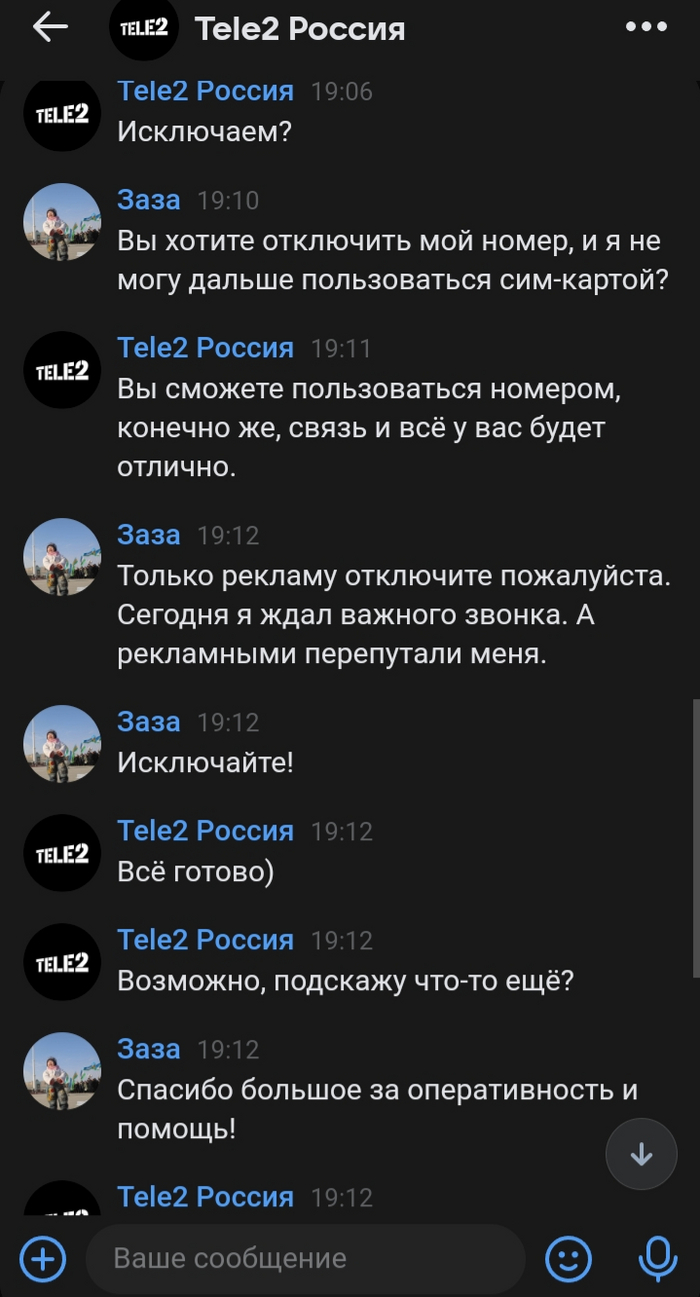Image resolution: width=700 pixels, height=1297 pixels.
Task: Focus the Ваше сообщение input field
Action: pos(305,1258)
